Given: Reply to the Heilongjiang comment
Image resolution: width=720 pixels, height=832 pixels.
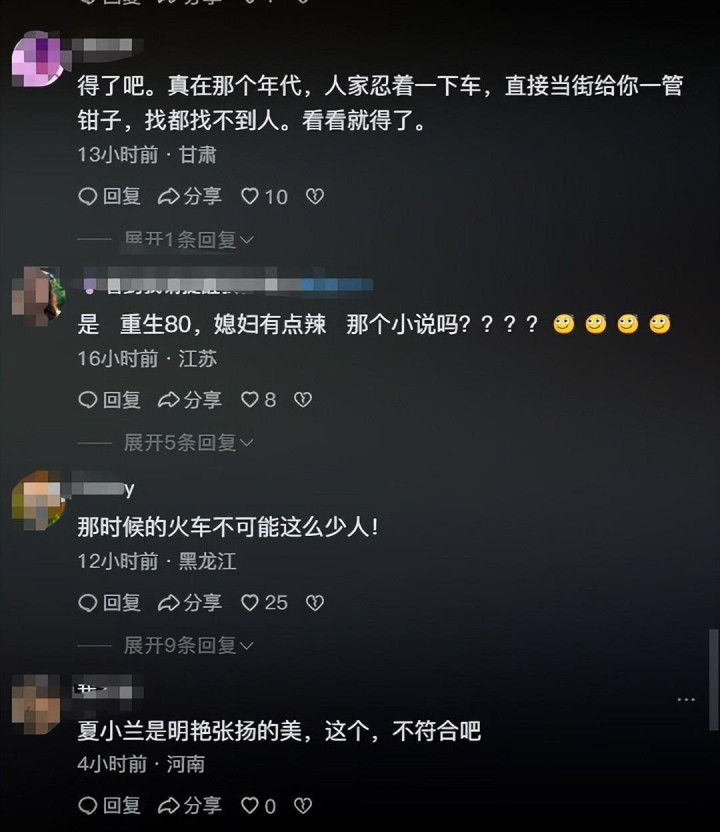Looking at the screenshot, I should tap(109, 603).
